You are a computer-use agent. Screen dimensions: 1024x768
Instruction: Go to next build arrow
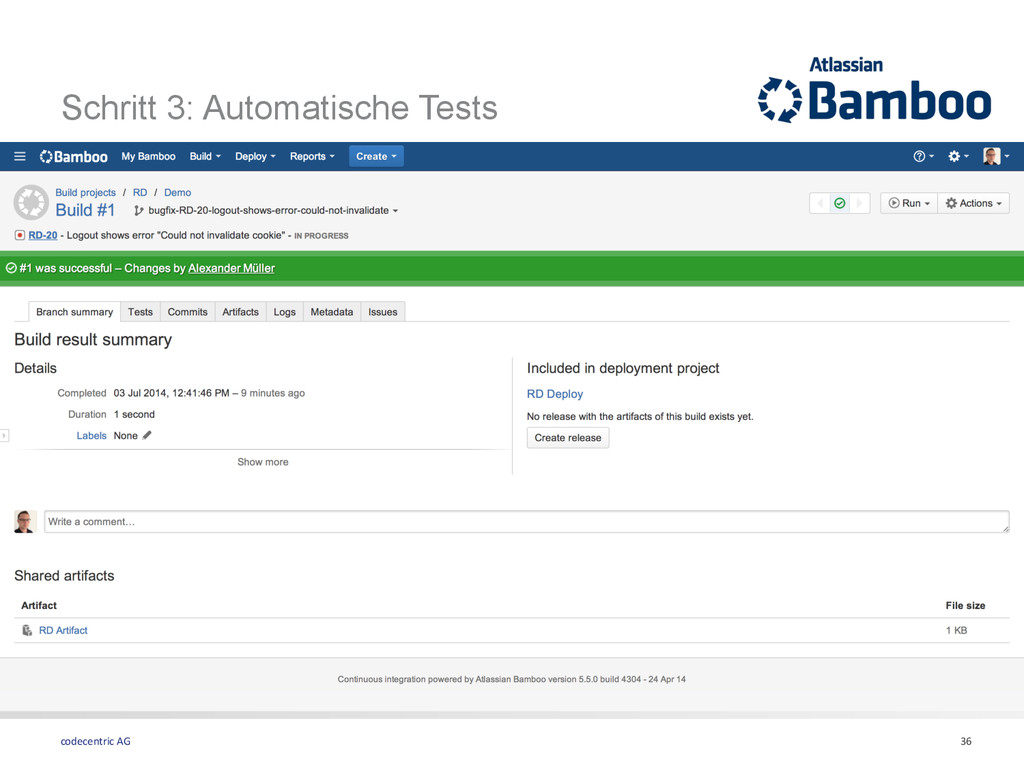tap(859, 203)
